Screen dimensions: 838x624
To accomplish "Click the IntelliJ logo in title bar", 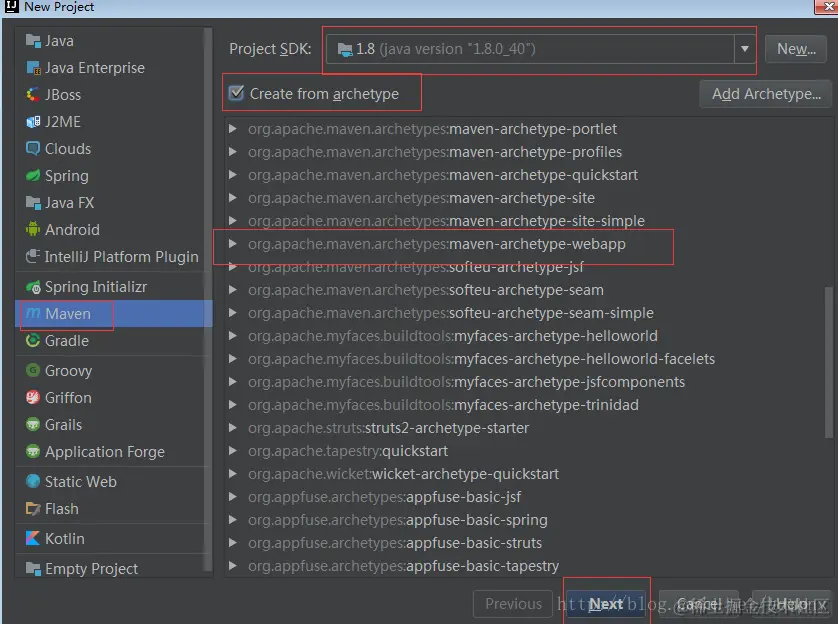I will point(11,6).
